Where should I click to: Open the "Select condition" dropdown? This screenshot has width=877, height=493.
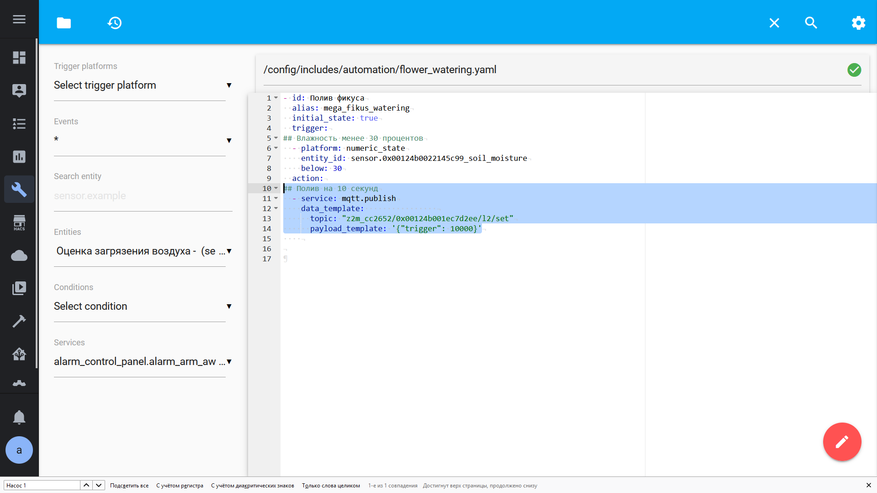pyautogui.click(x=142, y=307)
